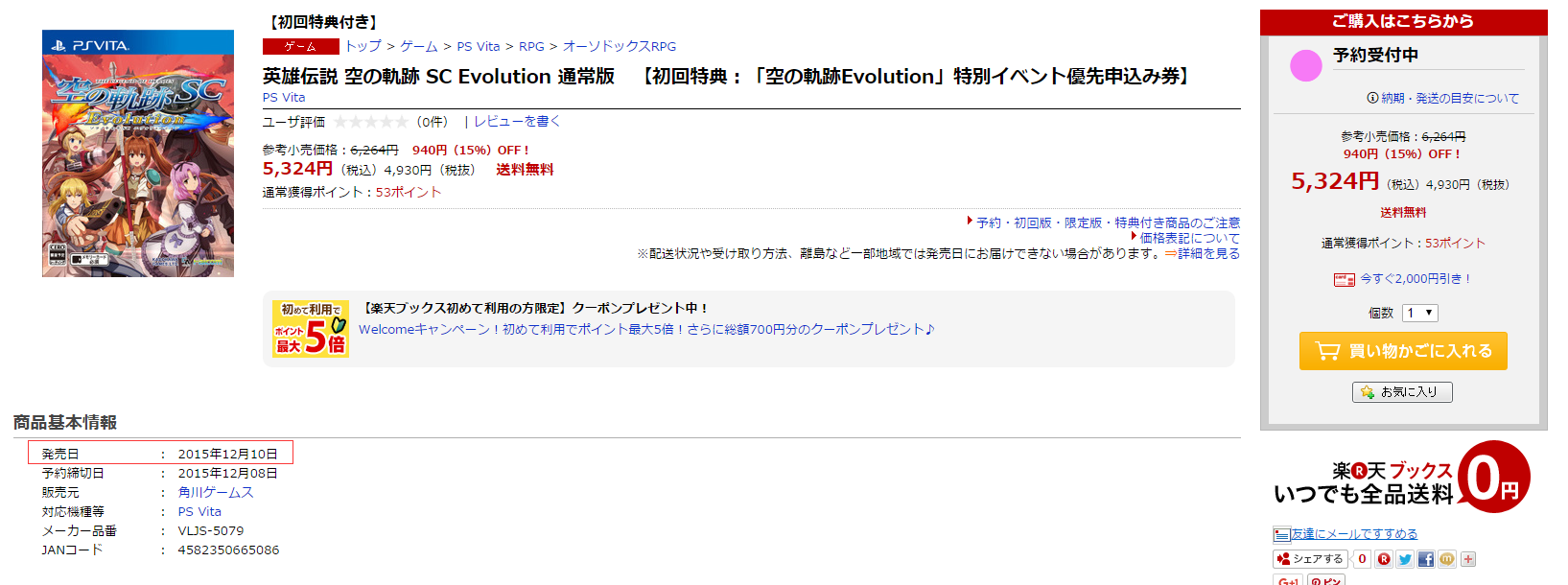Go to RPG breadcrumb link
Image resolution: width=1568 pixels, height=585 pixels.
531,46
